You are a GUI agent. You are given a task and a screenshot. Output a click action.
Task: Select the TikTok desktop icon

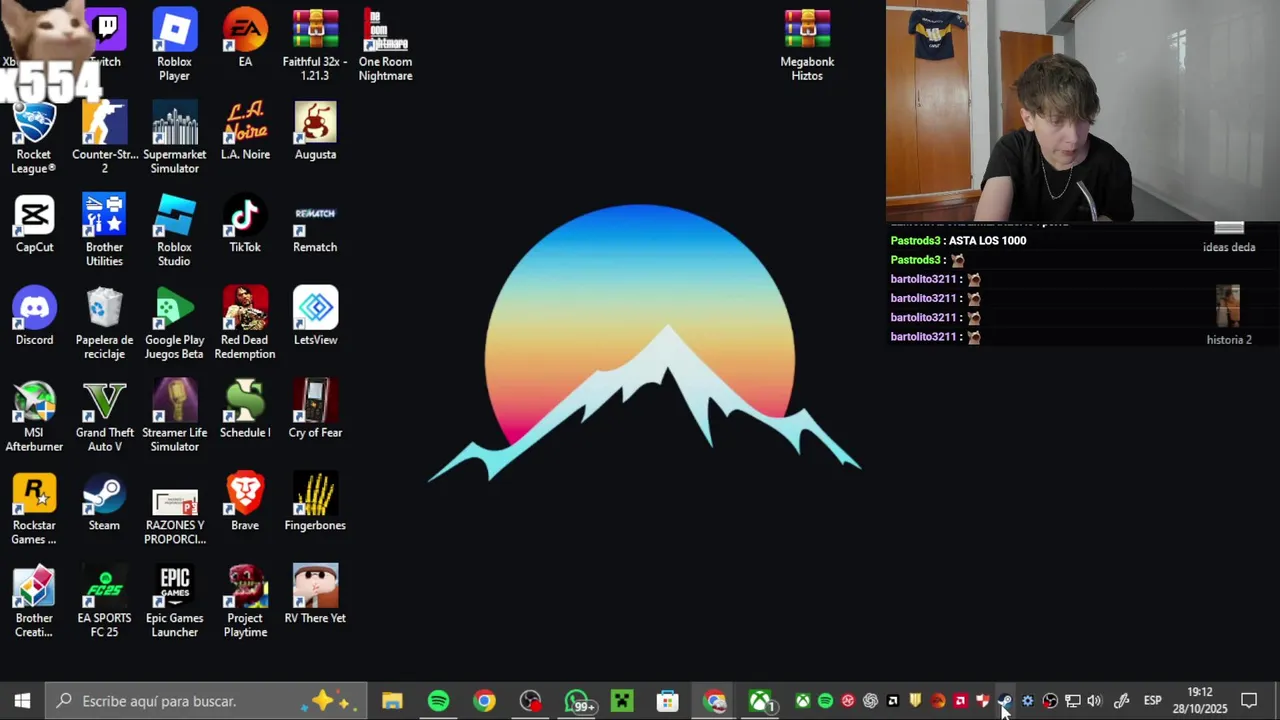[245, 224]
